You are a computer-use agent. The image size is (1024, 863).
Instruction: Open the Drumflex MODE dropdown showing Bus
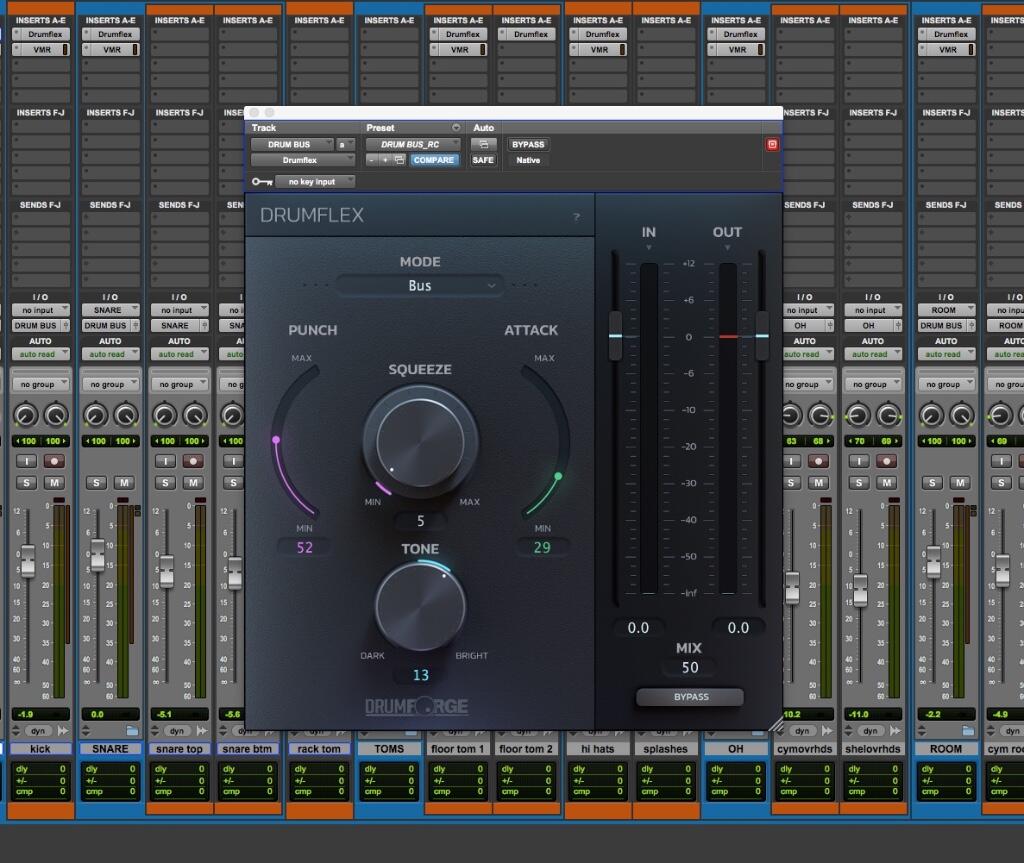(419, 285)
